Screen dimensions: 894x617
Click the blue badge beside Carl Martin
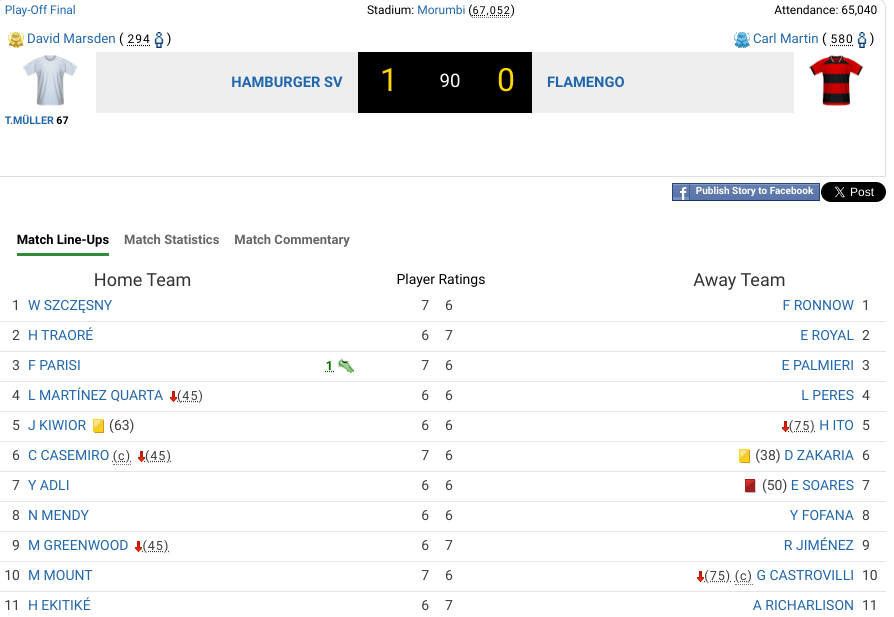[741, 39]
